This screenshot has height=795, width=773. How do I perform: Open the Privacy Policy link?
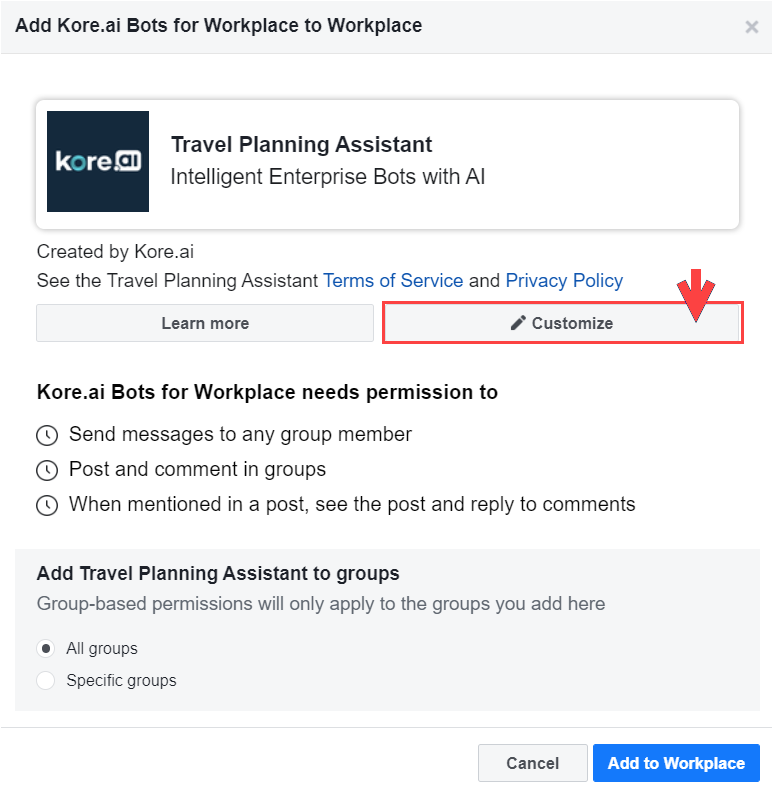pyautogui.click(x=564, y=281)
